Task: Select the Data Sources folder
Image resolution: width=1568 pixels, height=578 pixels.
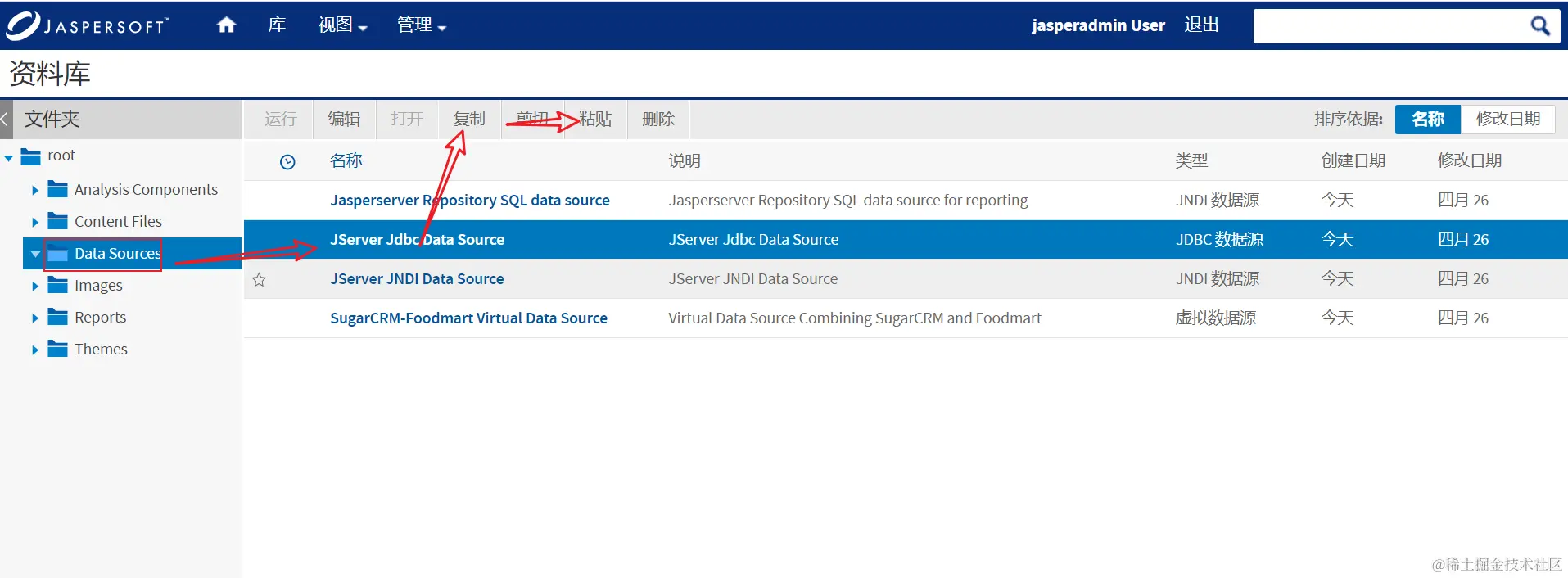Action: tap(117, 254)
